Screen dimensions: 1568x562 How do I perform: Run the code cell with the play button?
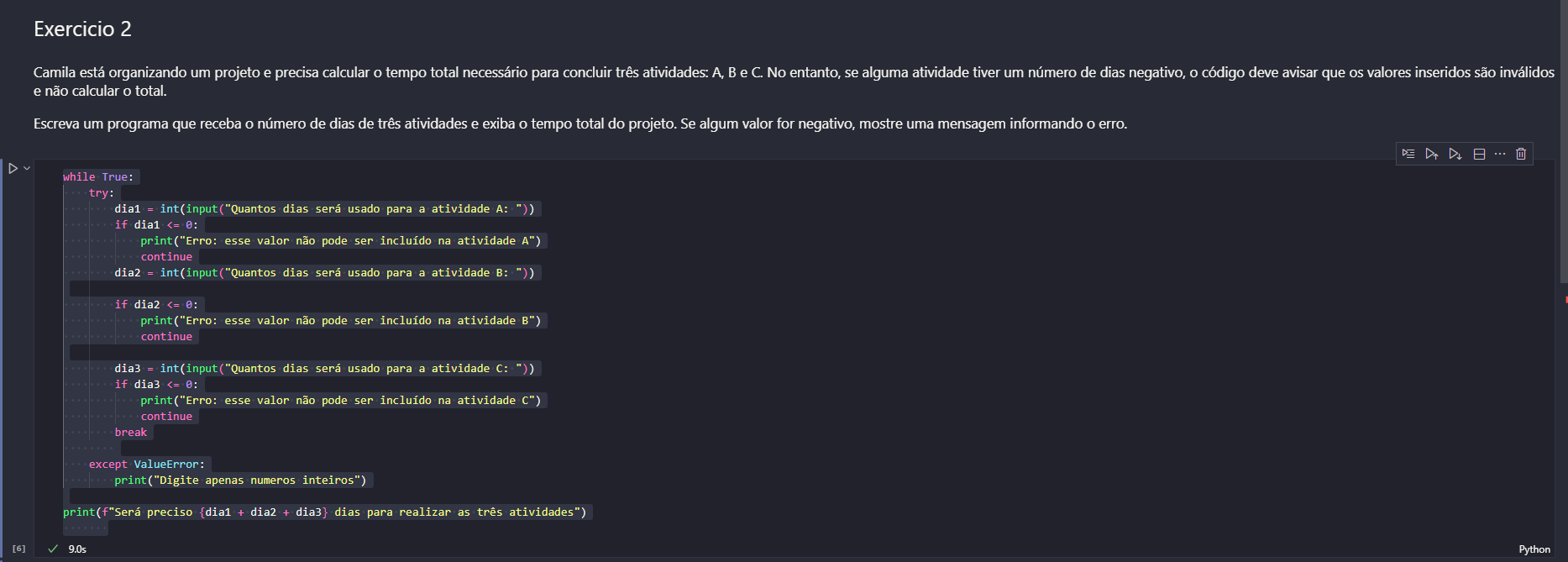[x=13, y=168]
